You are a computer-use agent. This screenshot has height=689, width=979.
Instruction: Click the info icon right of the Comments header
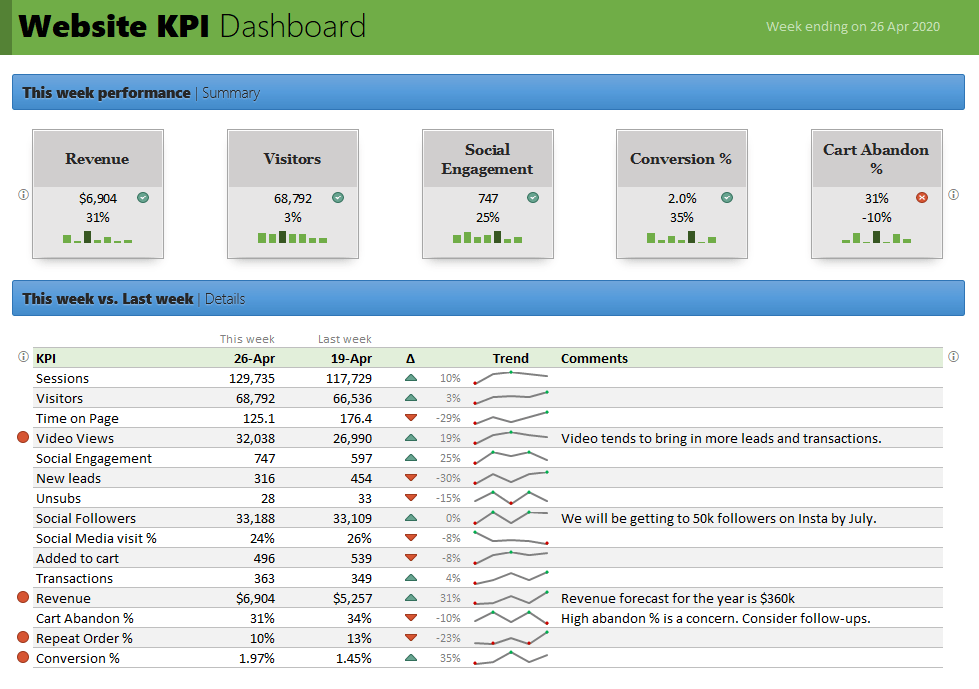(x=954, y=357)
